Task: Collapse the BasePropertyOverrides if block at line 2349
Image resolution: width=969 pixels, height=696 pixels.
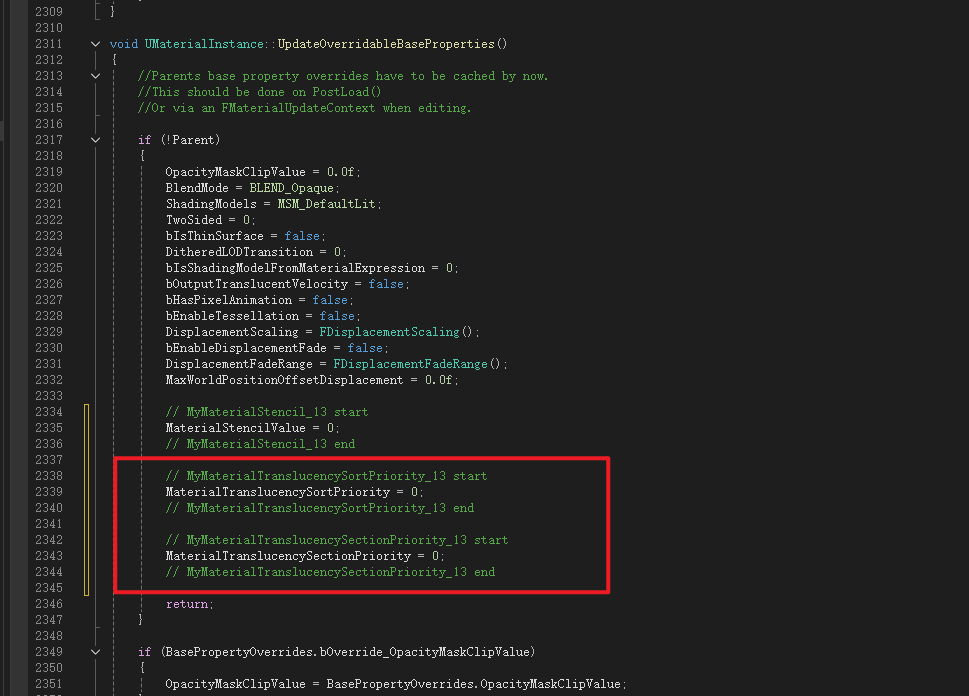Action: coord(96,652)
